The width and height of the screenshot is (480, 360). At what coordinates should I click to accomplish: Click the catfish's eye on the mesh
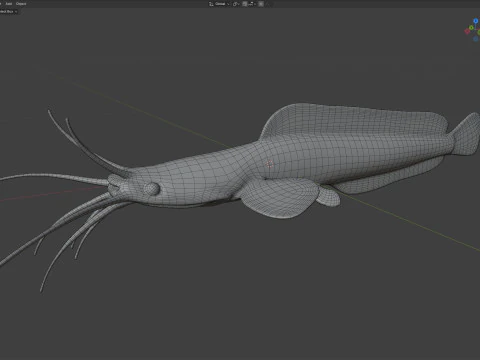pos(152,189)
